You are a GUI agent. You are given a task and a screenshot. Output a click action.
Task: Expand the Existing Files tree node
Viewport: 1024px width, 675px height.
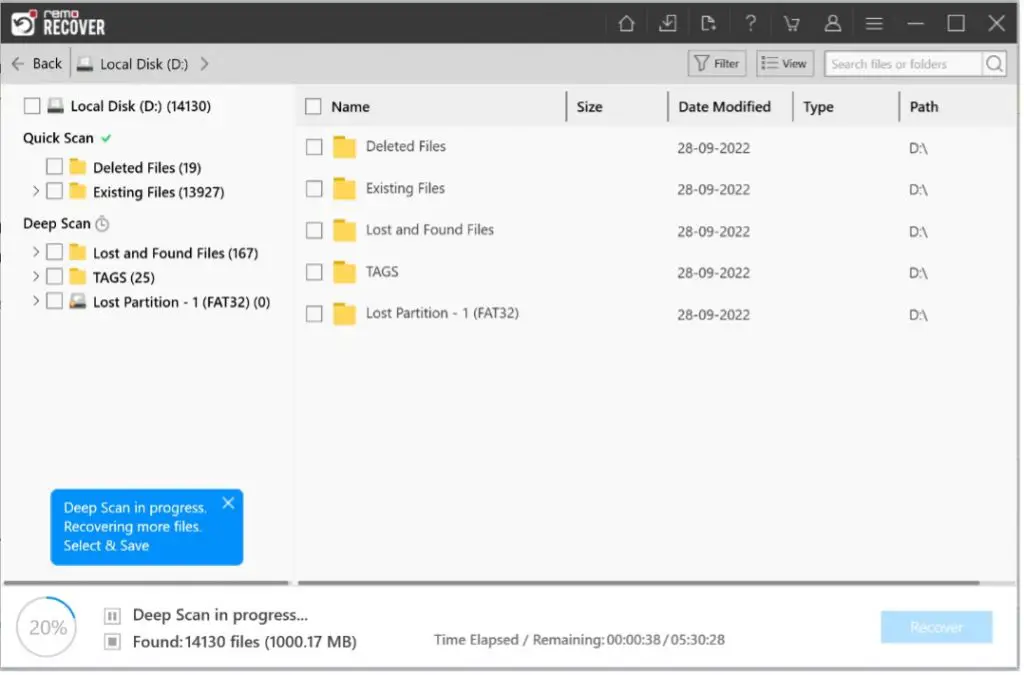pos(36,191)
